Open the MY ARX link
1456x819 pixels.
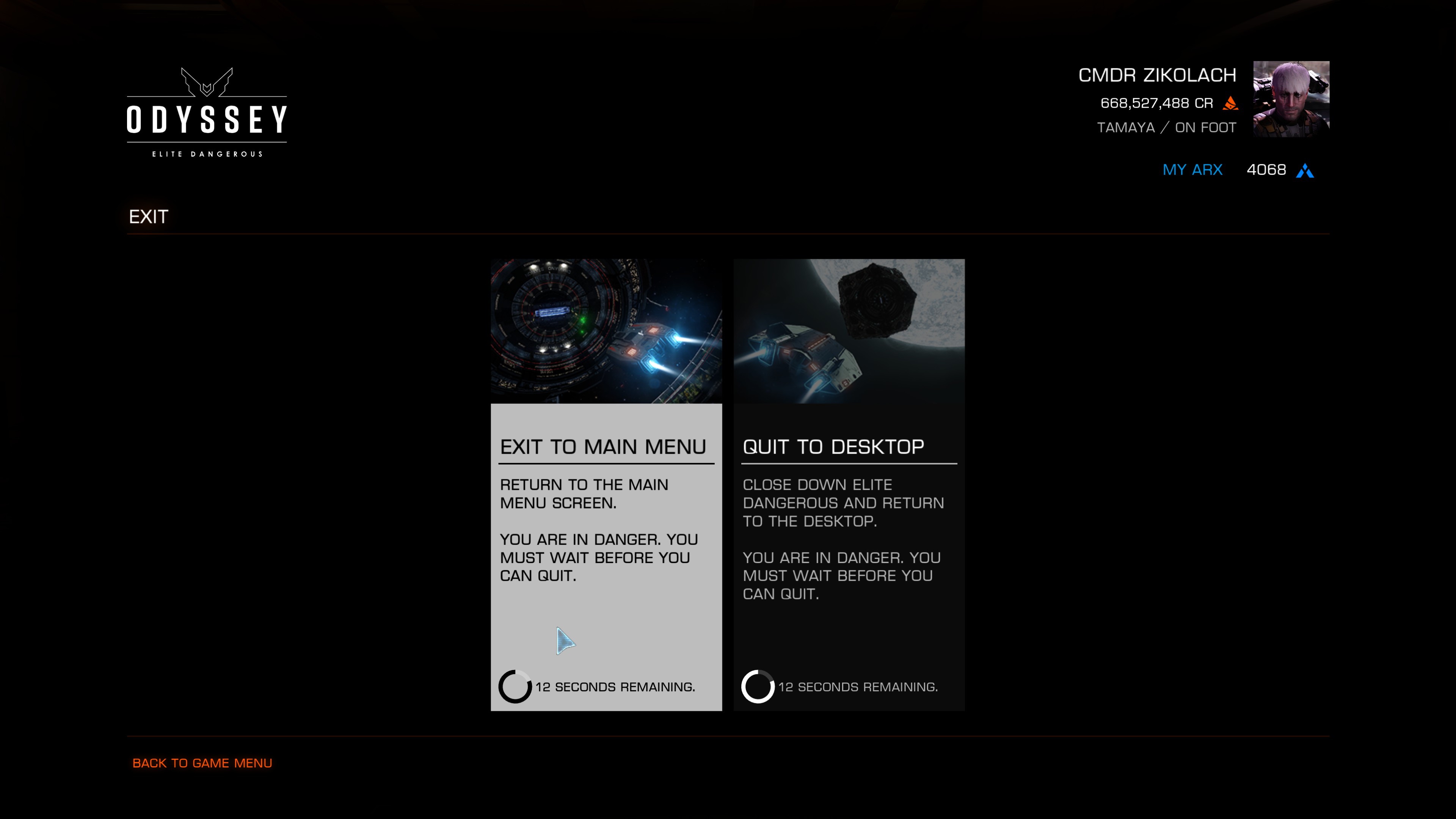1192,169
